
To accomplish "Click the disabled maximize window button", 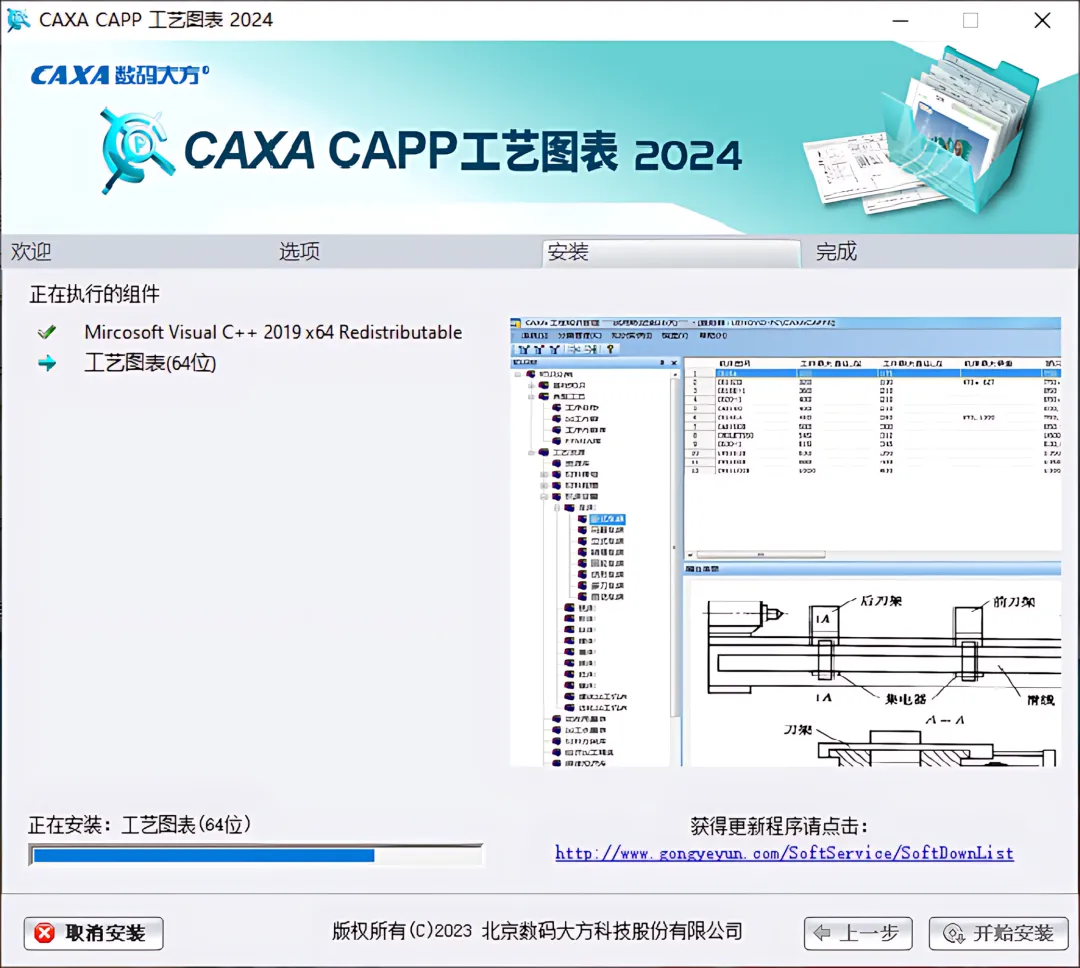I will coord(970,21).
